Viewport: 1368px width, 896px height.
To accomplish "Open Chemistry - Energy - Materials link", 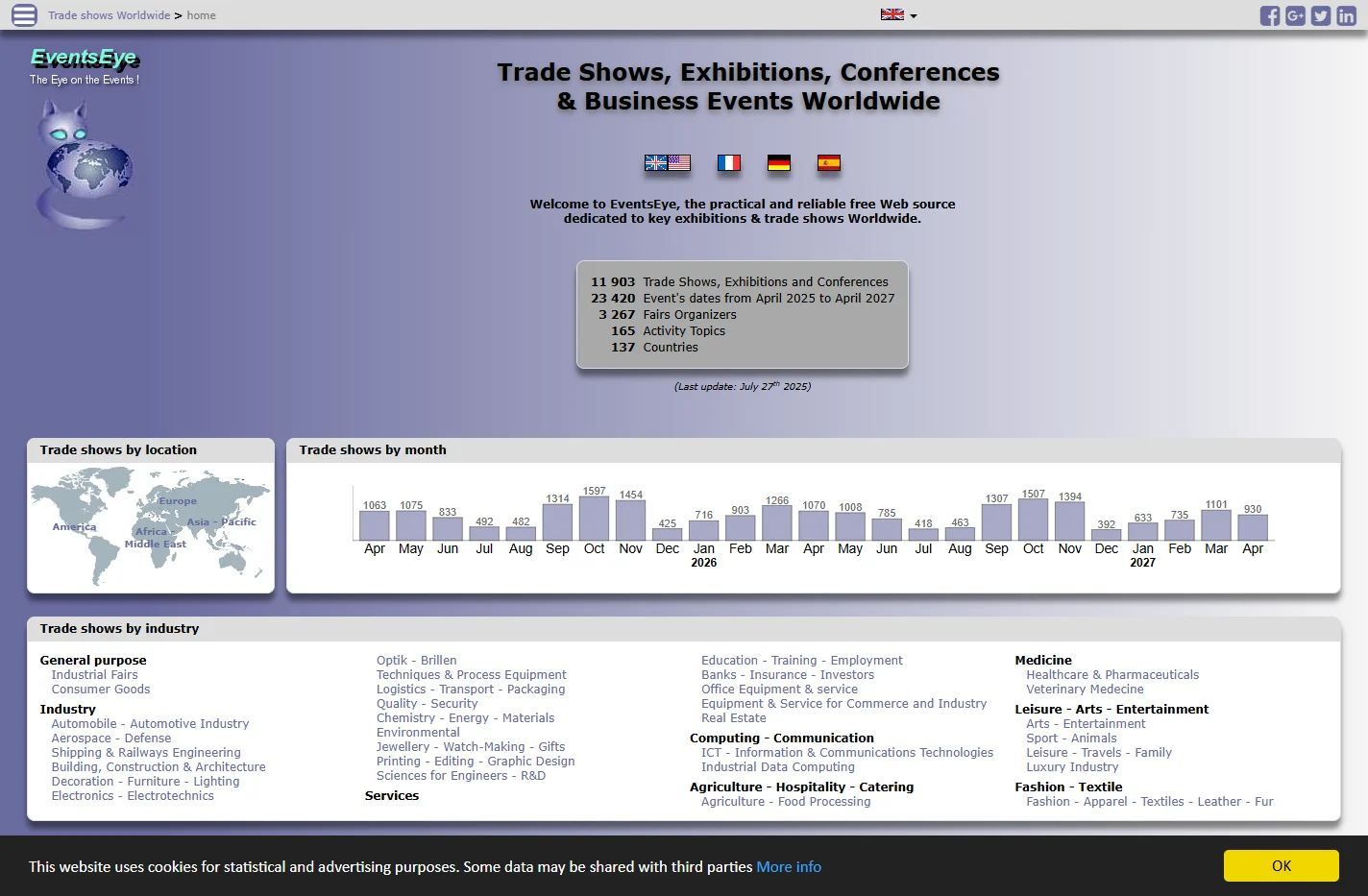I will pos(466,718).
